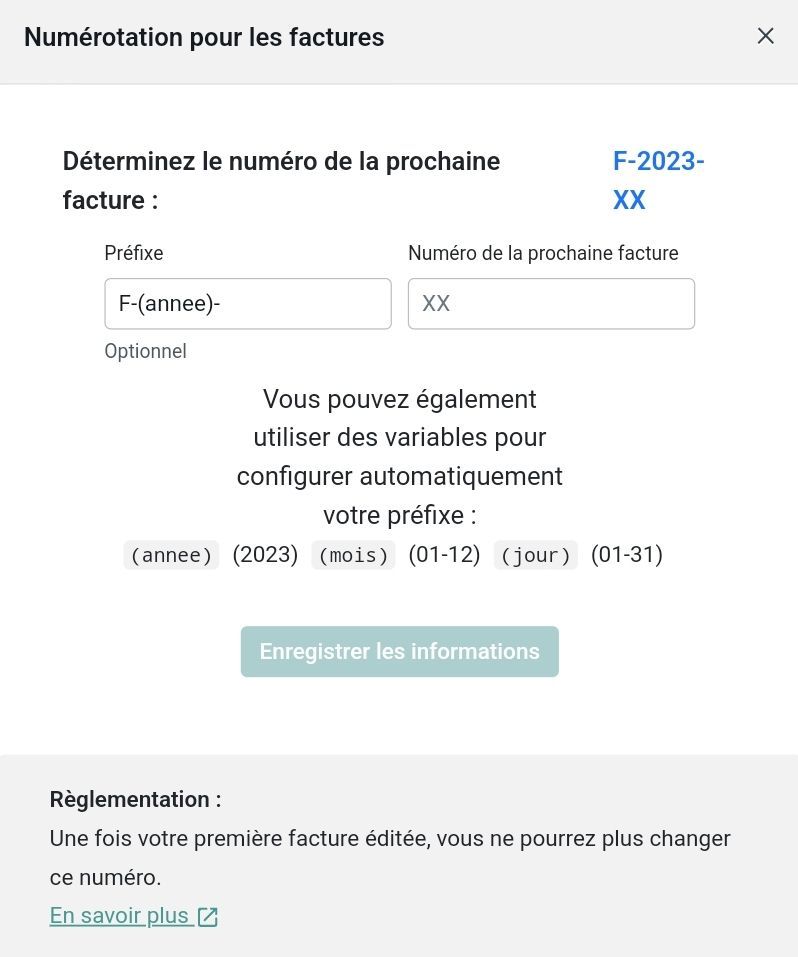
Task: Click the next invoice number field
Action: click(x=551, y=304)
